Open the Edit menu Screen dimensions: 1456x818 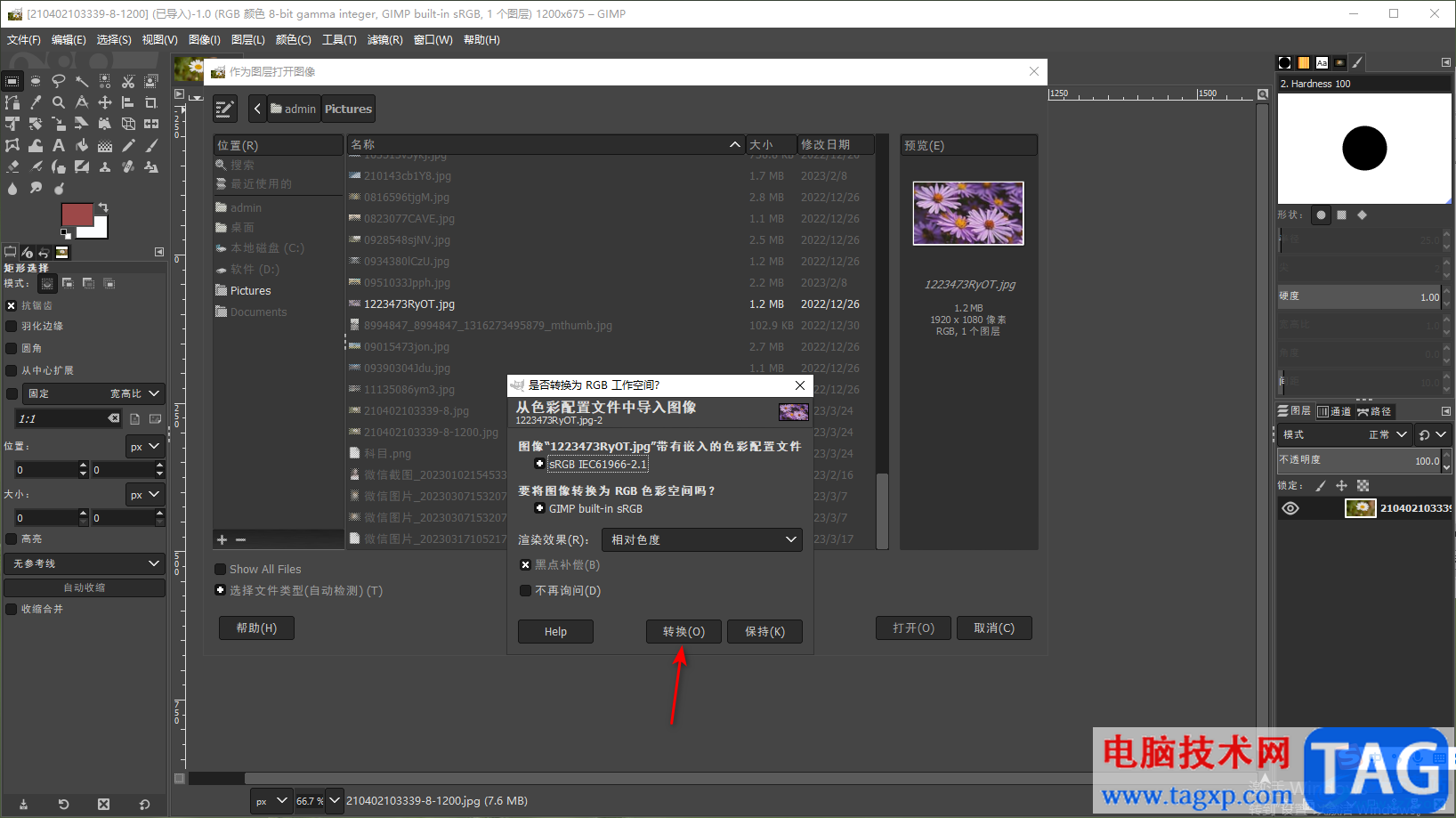click(69, 40)
